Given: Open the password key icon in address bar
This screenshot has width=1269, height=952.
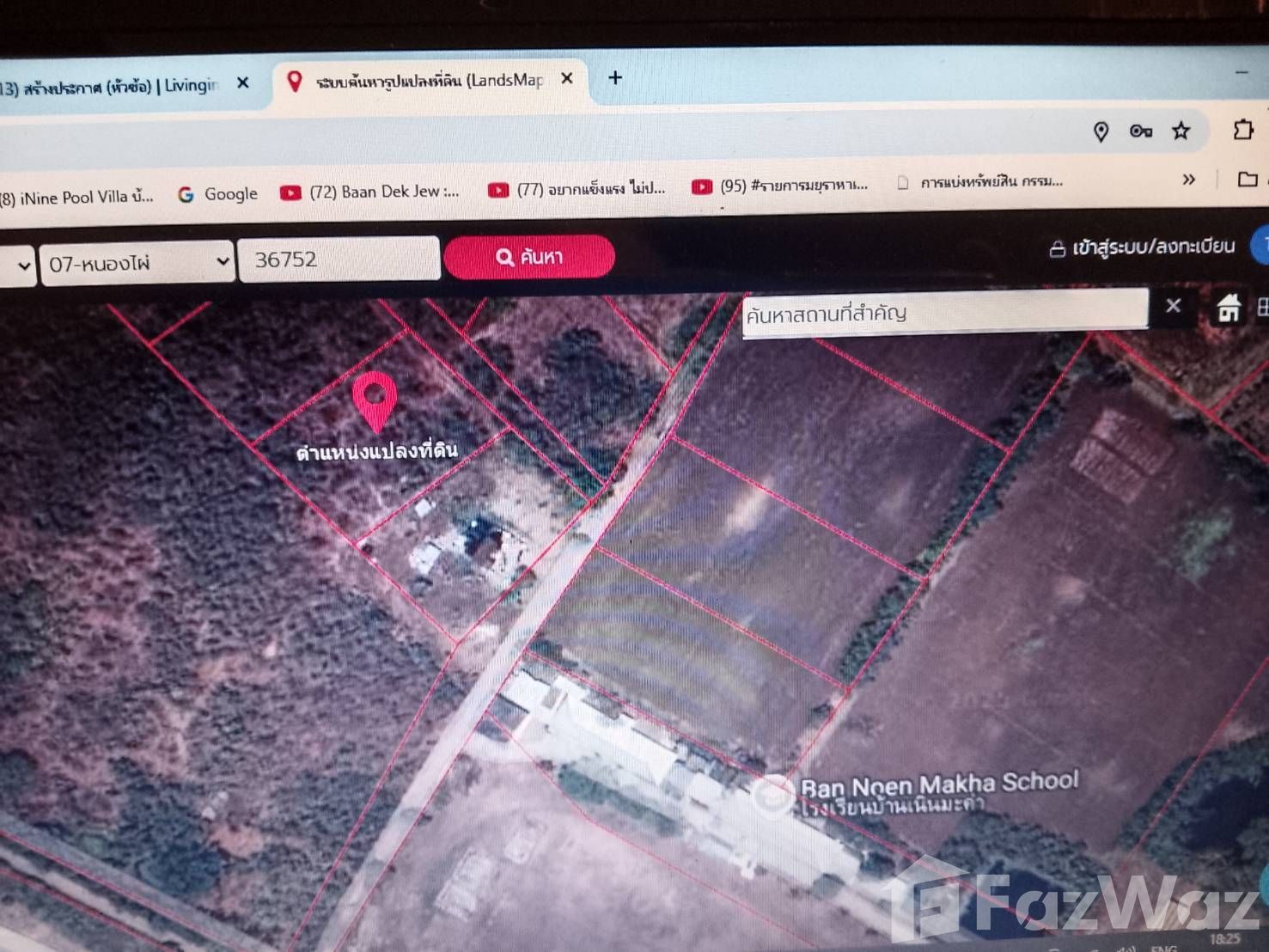Looking at the screenshot, I should (x=1140, y=131).
